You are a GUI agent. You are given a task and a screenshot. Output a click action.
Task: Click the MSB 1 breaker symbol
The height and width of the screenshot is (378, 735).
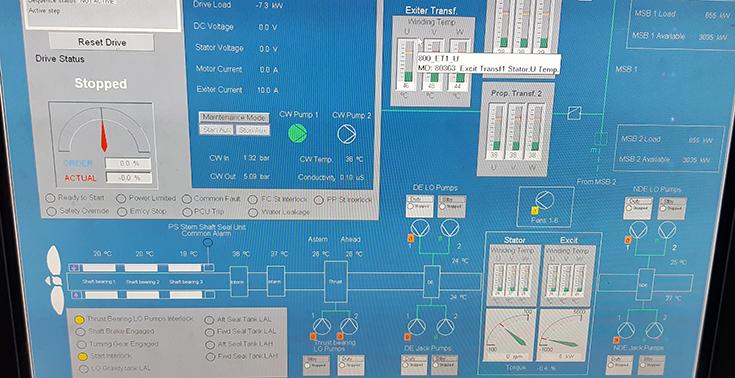[x=574, y=113]
